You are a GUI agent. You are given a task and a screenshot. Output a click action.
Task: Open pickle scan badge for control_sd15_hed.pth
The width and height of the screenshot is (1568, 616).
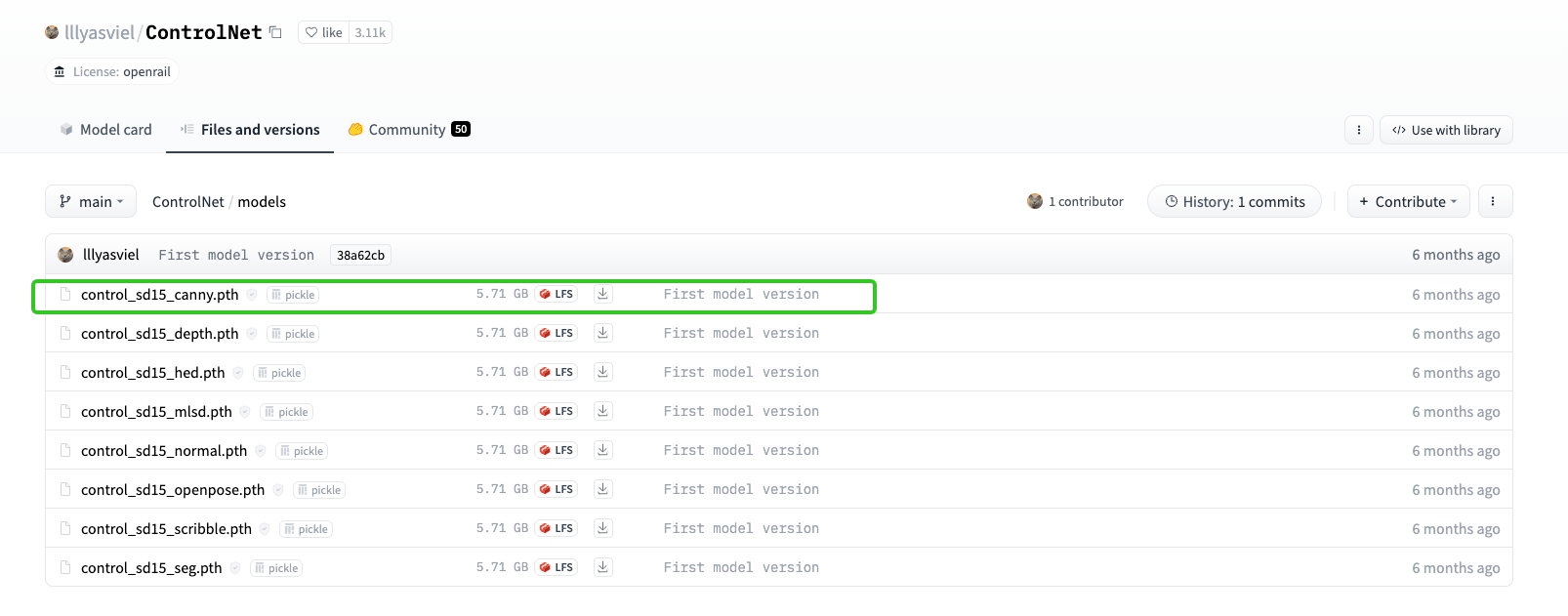click(x=279, y=373)
